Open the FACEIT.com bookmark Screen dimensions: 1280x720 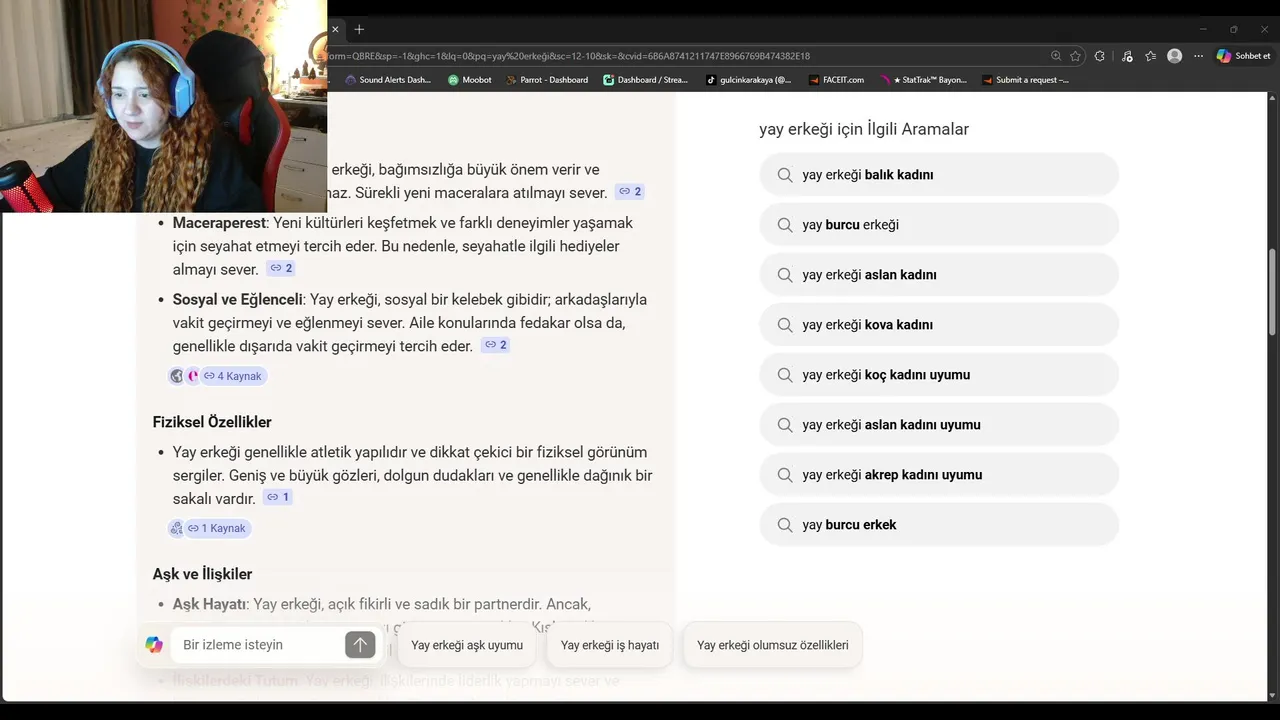837,80
